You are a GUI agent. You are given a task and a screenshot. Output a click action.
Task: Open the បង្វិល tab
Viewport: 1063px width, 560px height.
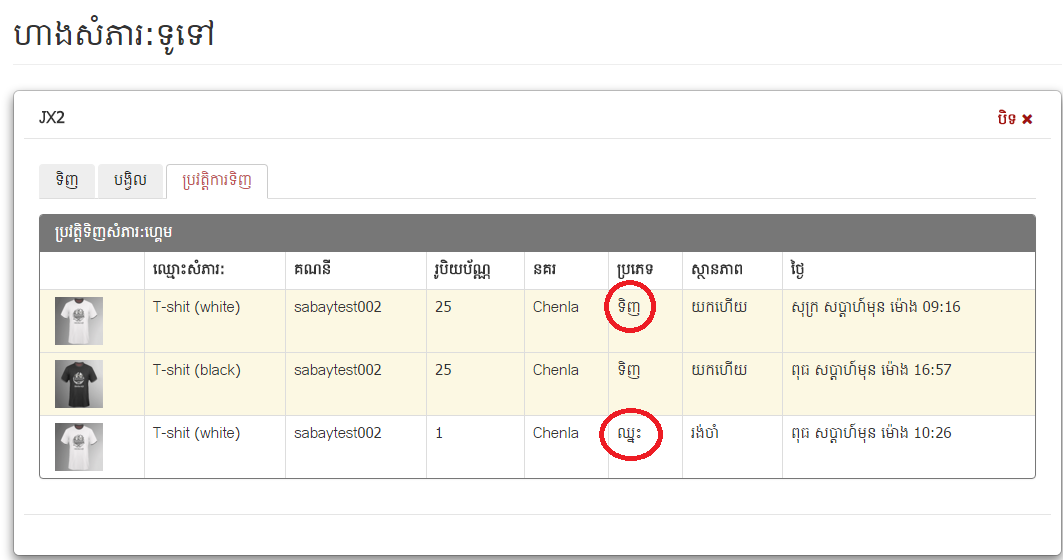130,181
